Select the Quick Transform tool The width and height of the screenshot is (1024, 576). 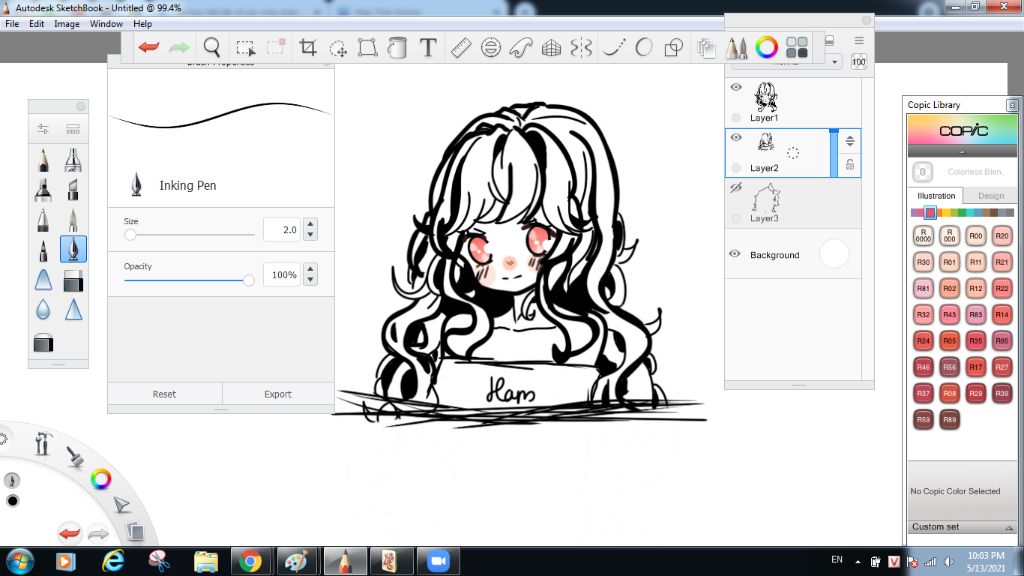(338, 48)
